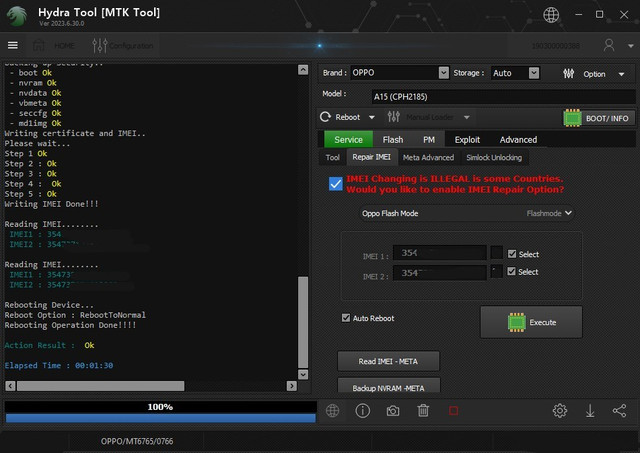Go to HOME tab
This screenshot has width=640, height=453.
coord(54,45)
